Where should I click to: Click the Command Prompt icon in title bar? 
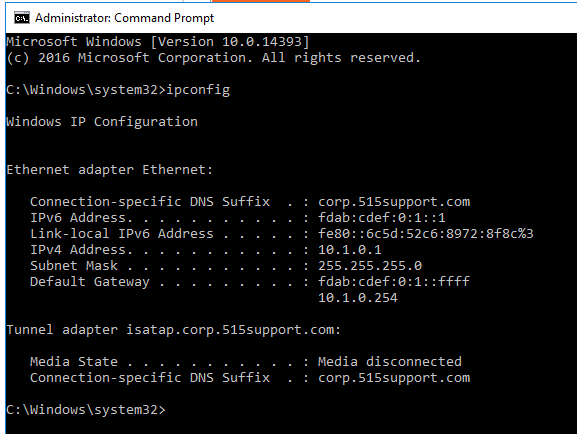(x=22, y=18)
